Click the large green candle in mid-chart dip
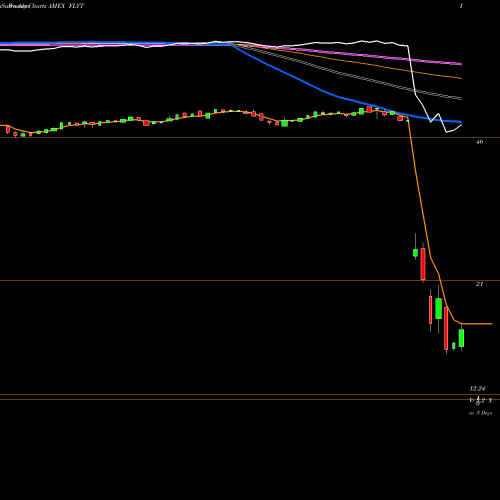500x500 pixels. [285, 123]
